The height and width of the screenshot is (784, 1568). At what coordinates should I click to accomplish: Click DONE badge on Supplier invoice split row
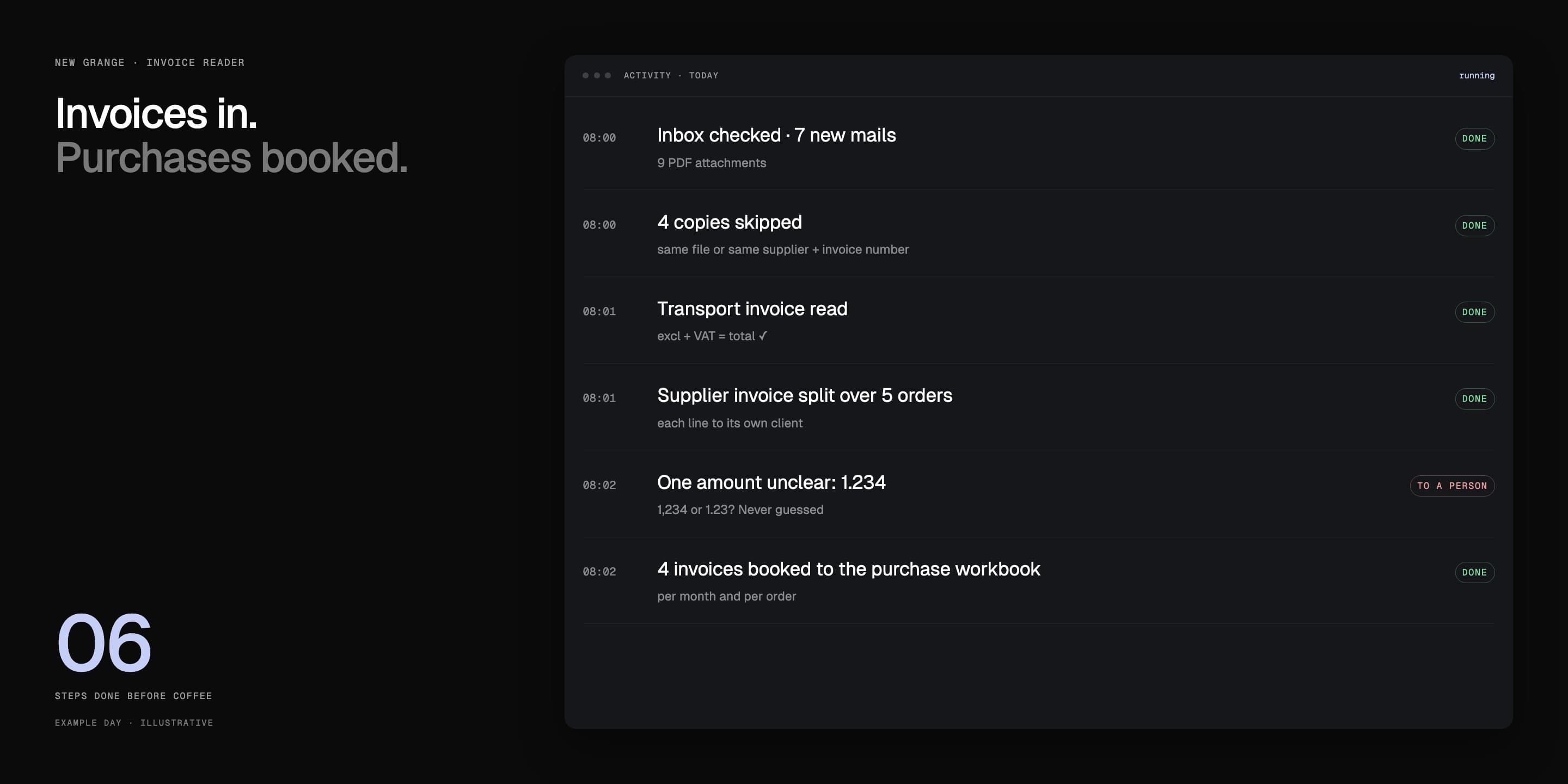pos(1474,399)
